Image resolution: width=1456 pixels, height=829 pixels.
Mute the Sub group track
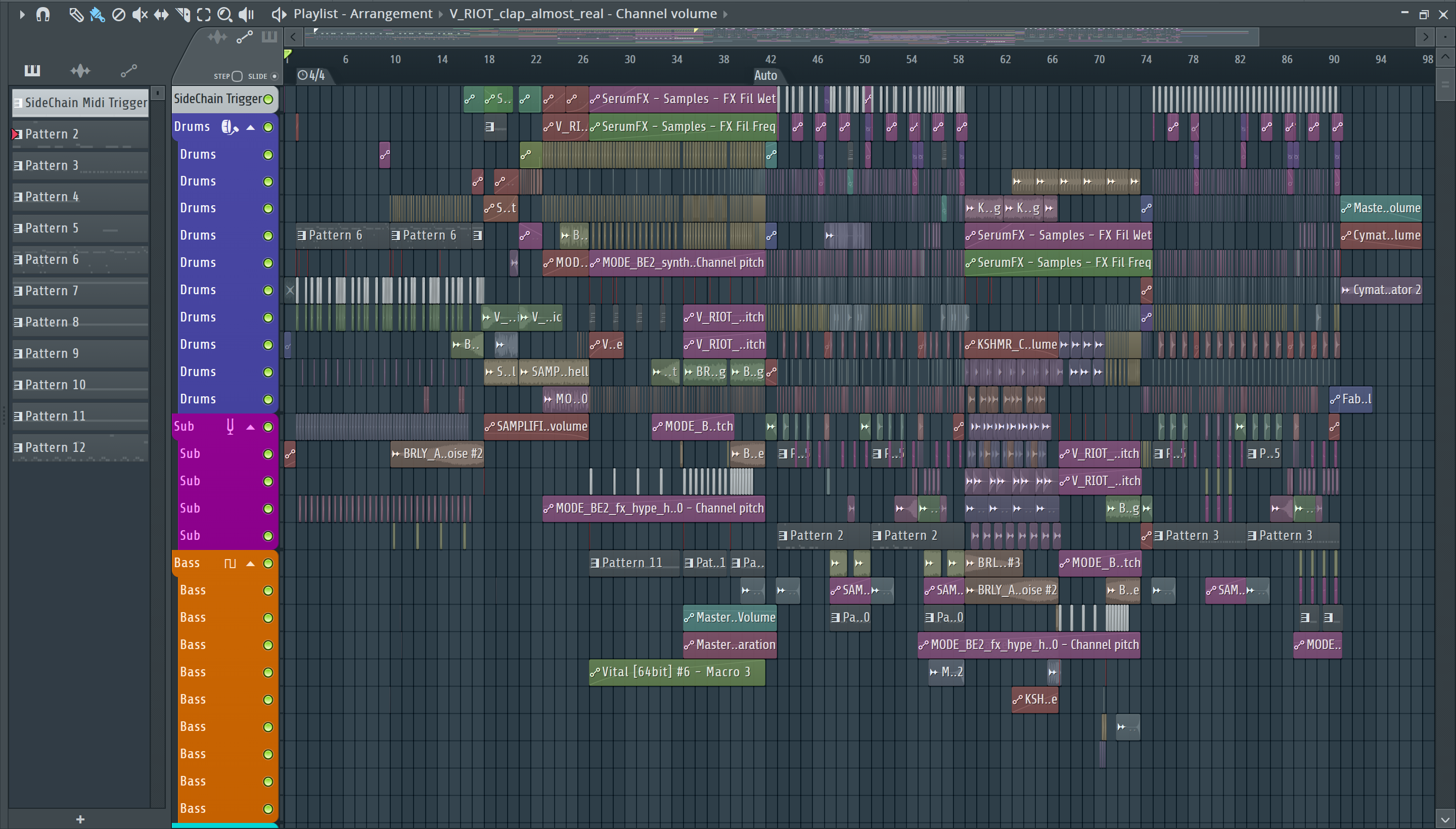267,427
